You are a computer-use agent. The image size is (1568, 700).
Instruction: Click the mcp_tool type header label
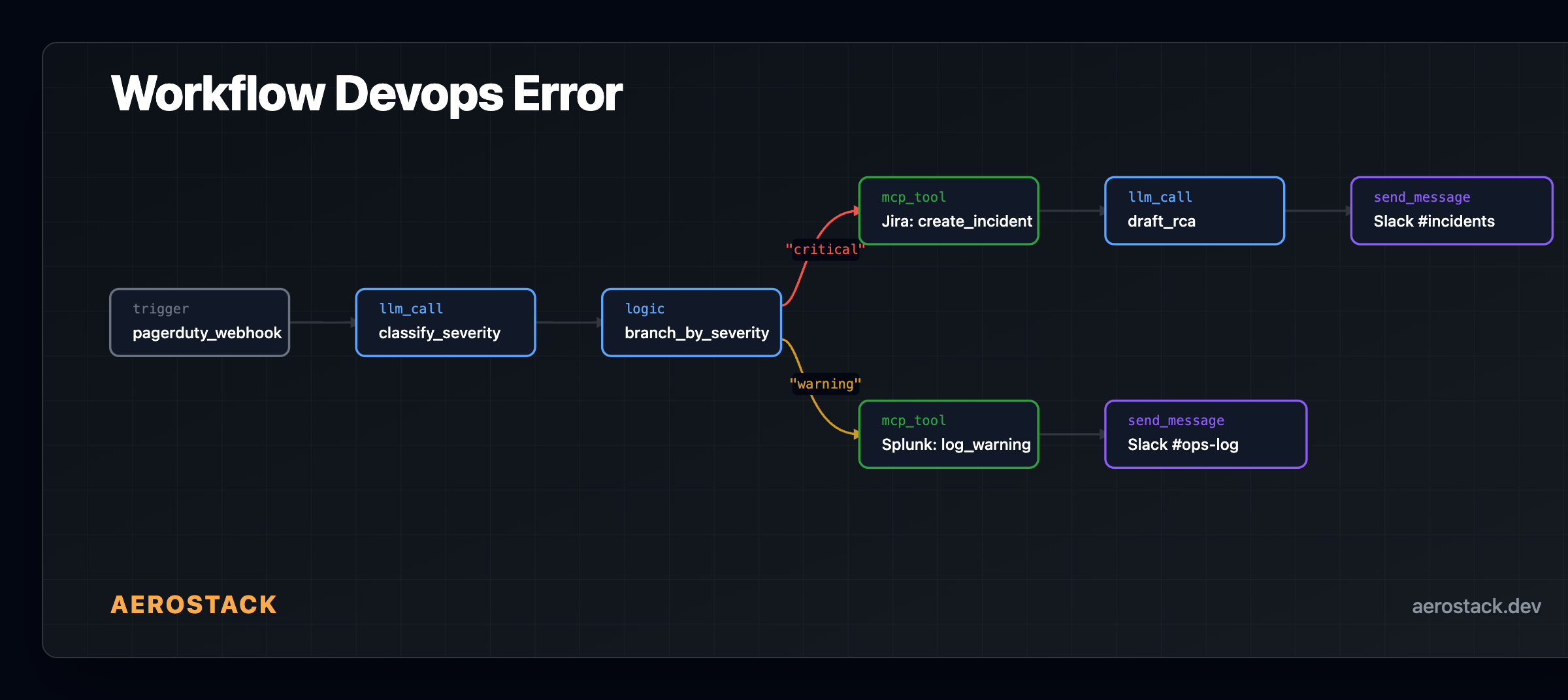913,197
